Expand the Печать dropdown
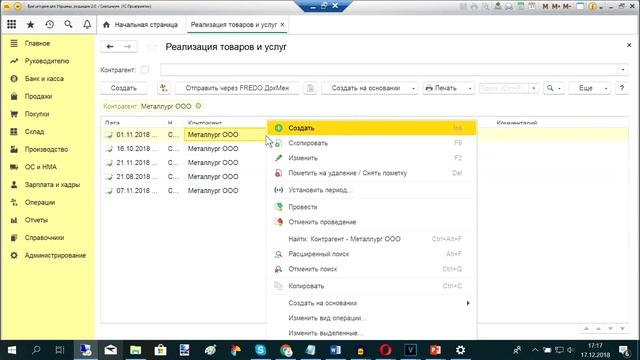The image size is (640, 360). click(470, 88)
